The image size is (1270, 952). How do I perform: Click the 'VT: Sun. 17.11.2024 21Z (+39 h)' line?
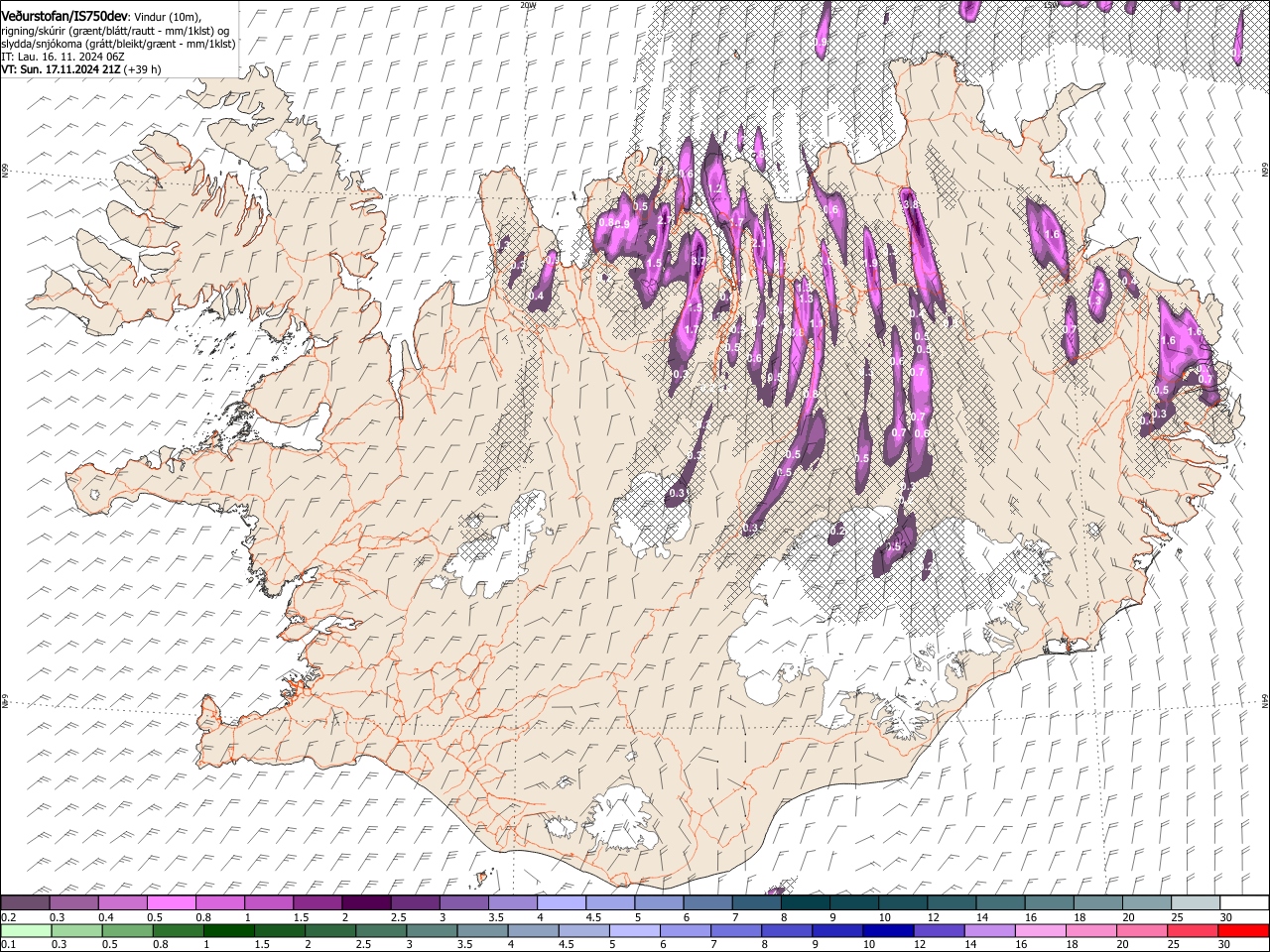click(x=81, y=69)
